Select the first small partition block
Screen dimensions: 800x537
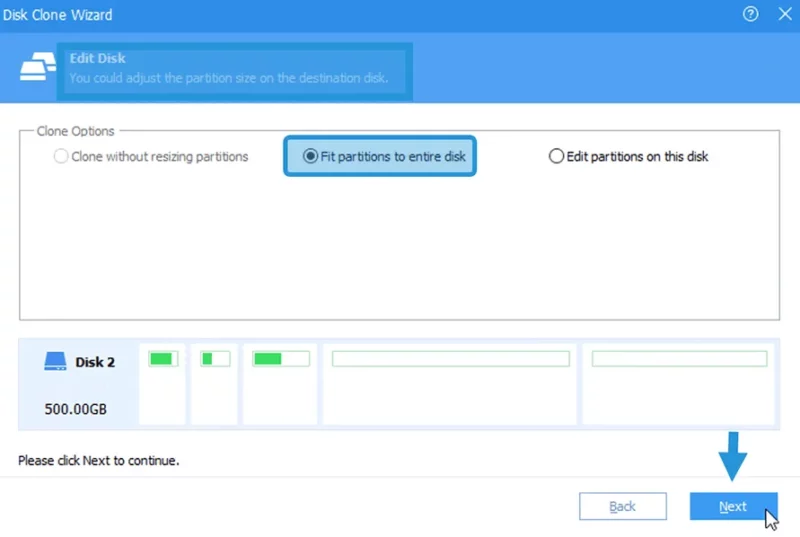click(x=162, y=383)
